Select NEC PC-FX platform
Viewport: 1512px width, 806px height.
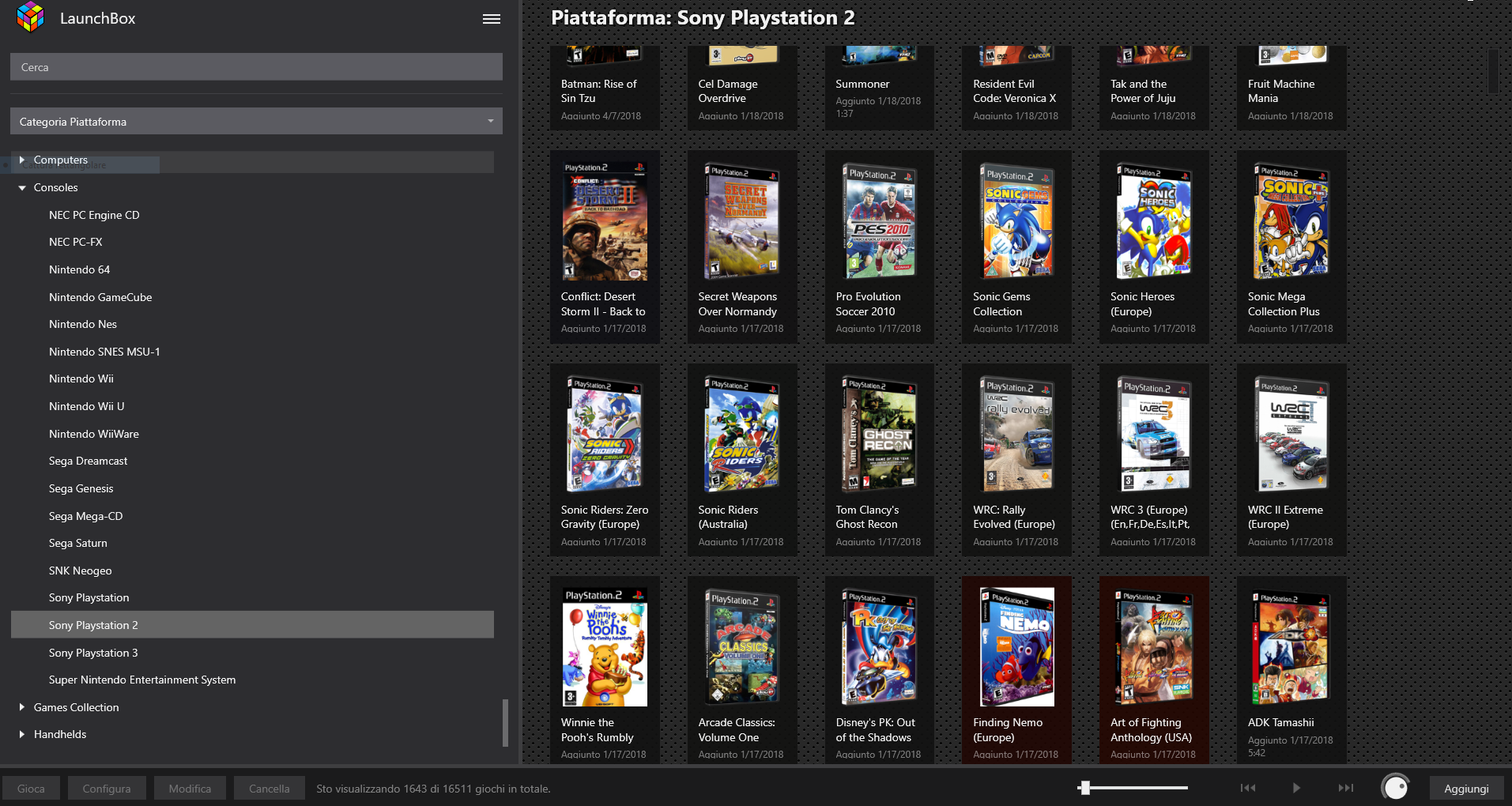(76, 242)
